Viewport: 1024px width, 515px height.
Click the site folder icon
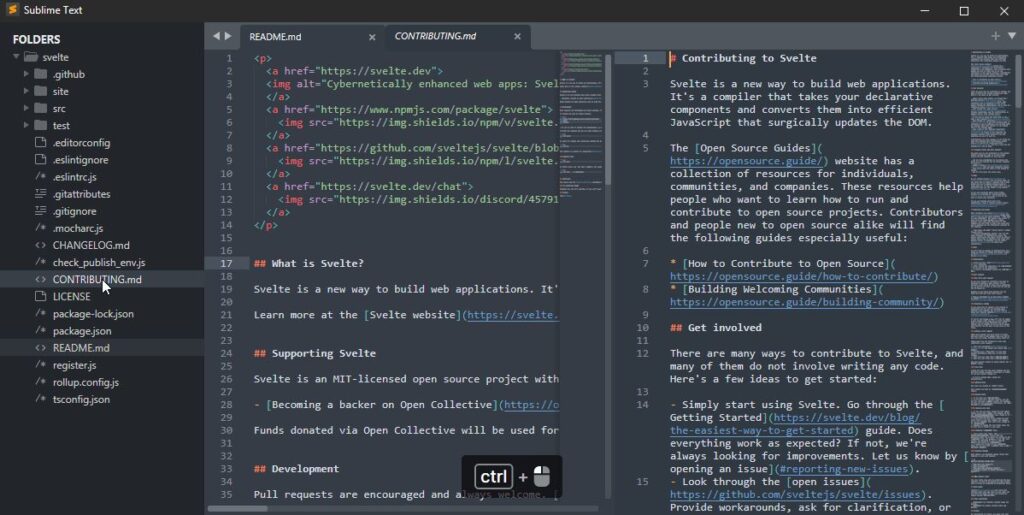(x=40, y=91)
